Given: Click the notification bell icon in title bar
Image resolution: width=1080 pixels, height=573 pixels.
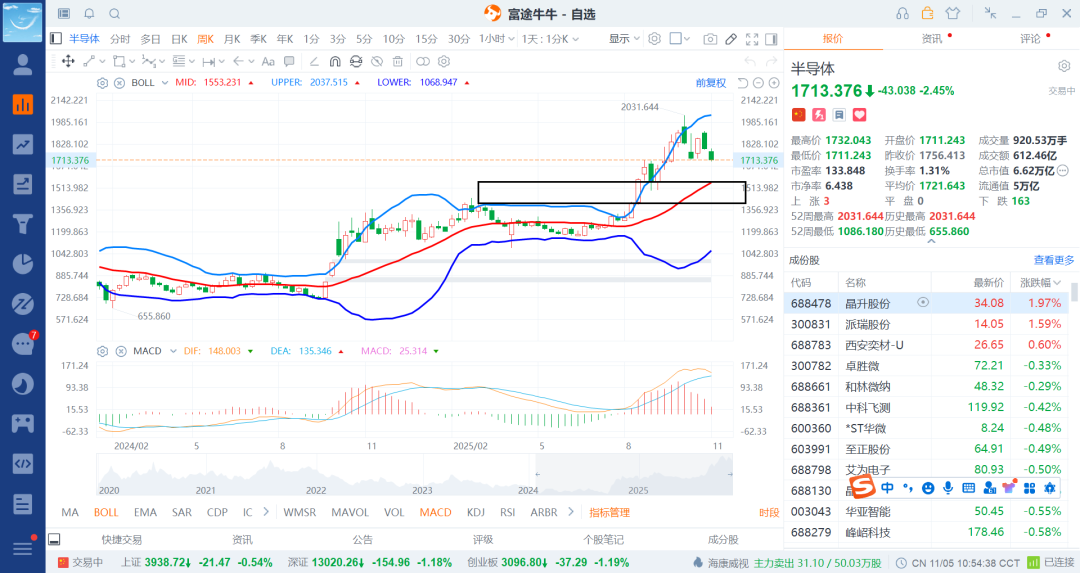Looking at the screenshot, I should click(x=89, y=14).
